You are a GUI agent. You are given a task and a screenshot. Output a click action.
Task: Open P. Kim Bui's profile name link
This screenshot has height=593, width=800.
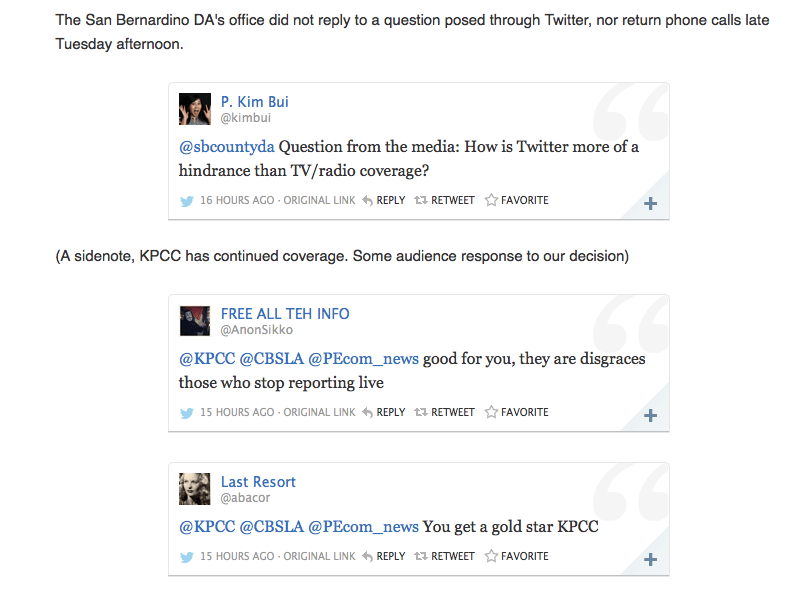(x=255, y=102)
